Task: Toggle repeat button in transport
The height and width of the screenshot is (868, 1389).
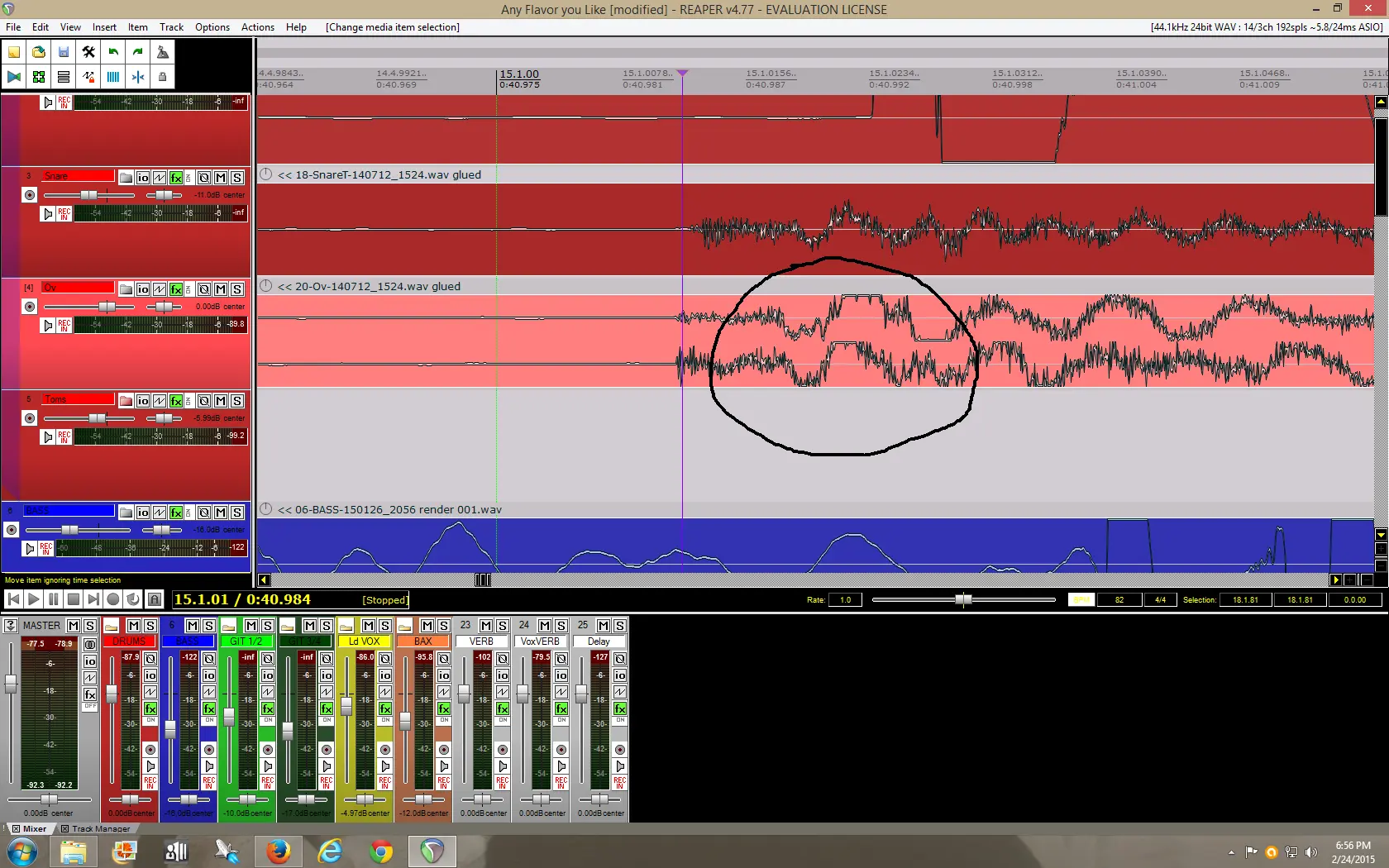Action: pos(133,599)
